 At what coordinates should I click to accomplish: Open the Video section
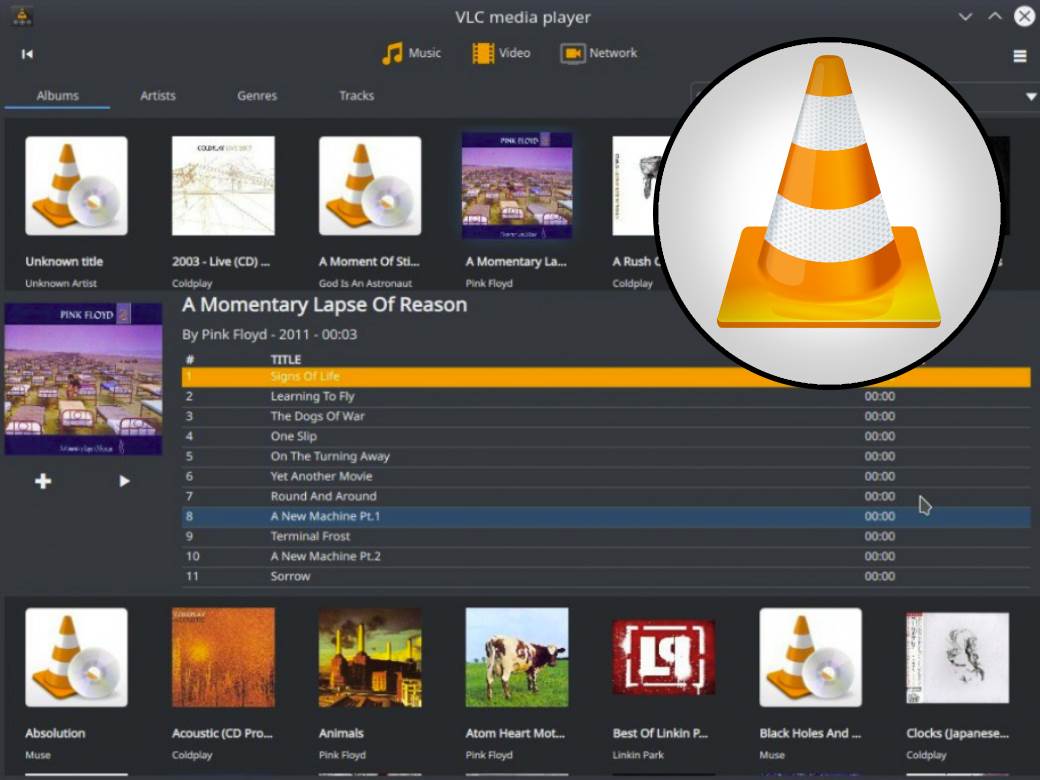tap(501, 53)
